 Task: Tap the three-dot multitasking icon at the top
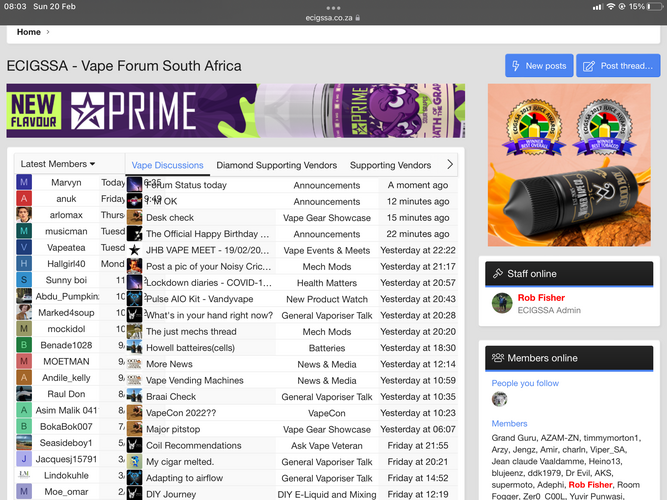(x=333, y=8)
